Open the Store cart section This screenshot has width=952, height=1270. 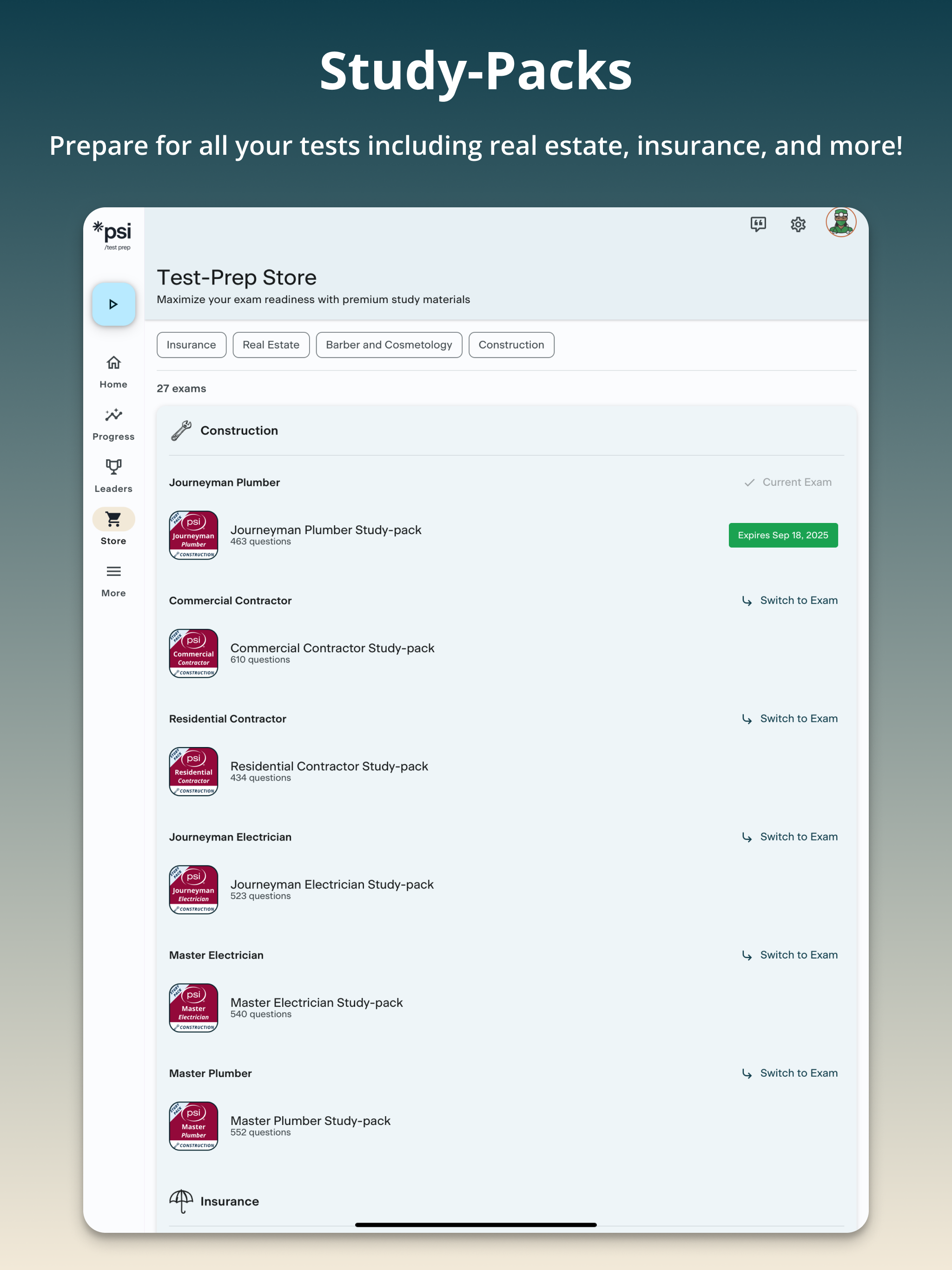point(114,527)
